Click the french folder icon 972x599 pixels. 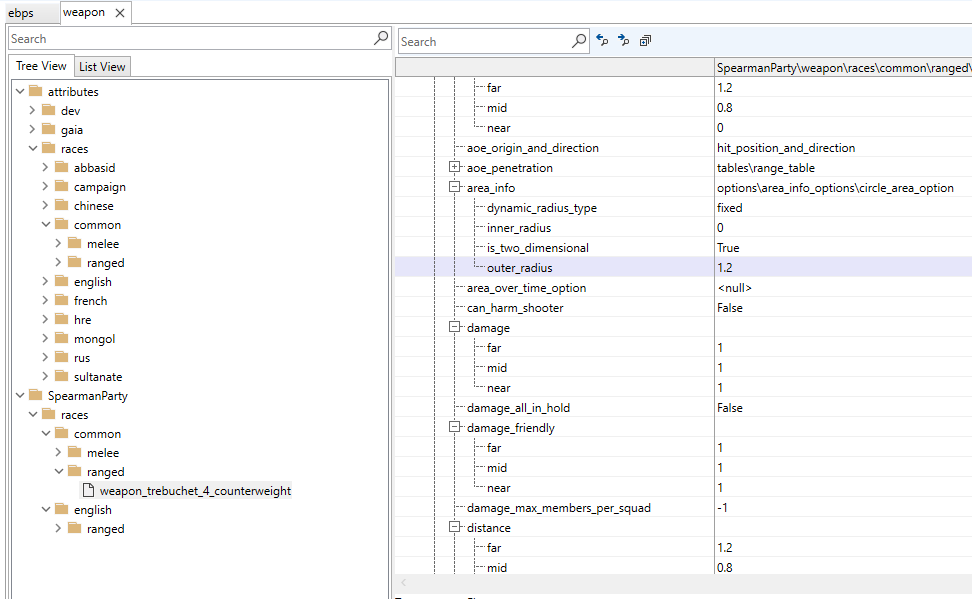point(62,300)
